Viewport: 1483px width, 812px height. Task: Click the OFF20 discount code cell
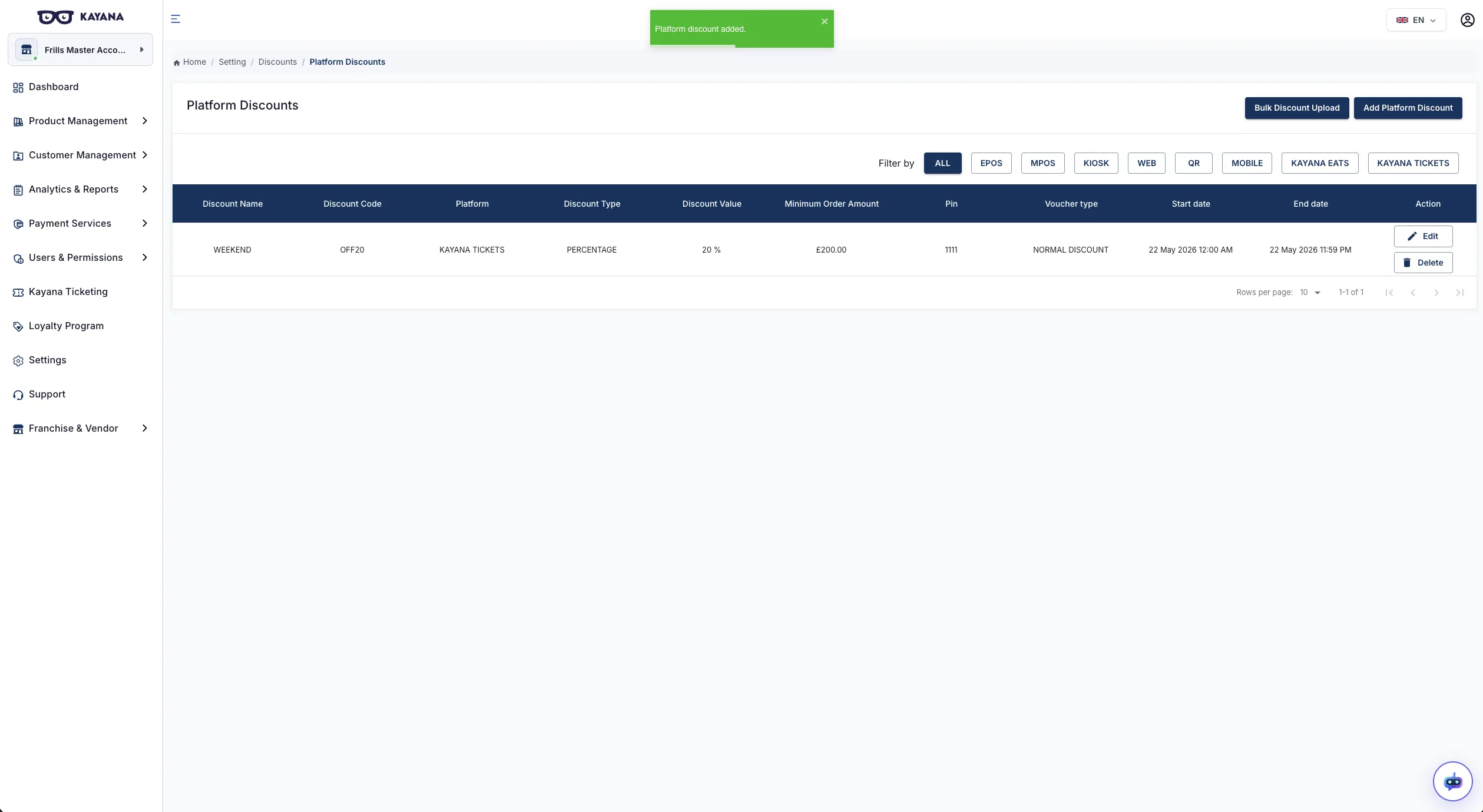[x=352, y=250]
